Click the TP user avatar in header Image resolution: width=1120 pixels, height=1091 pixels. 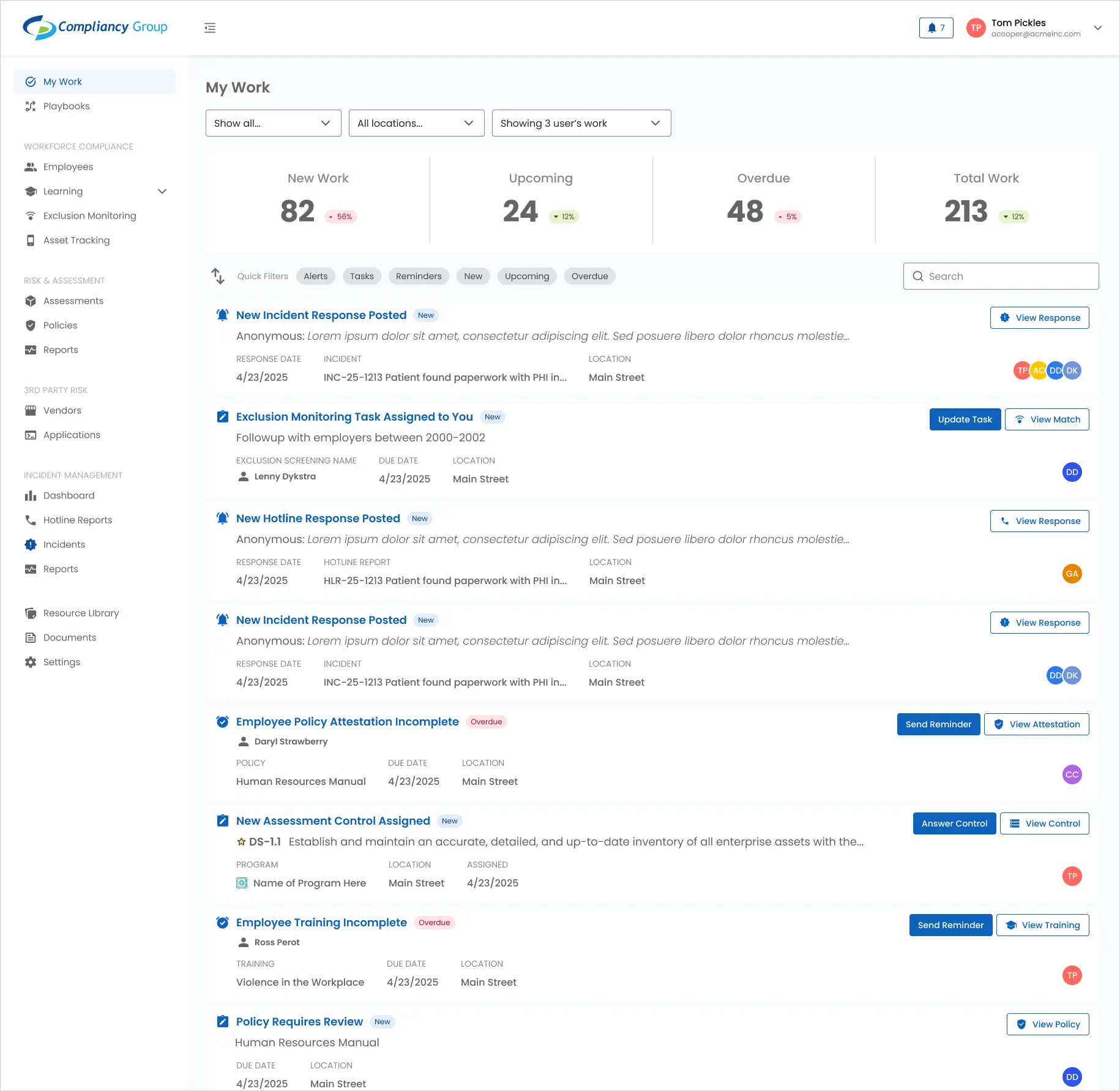976,28
